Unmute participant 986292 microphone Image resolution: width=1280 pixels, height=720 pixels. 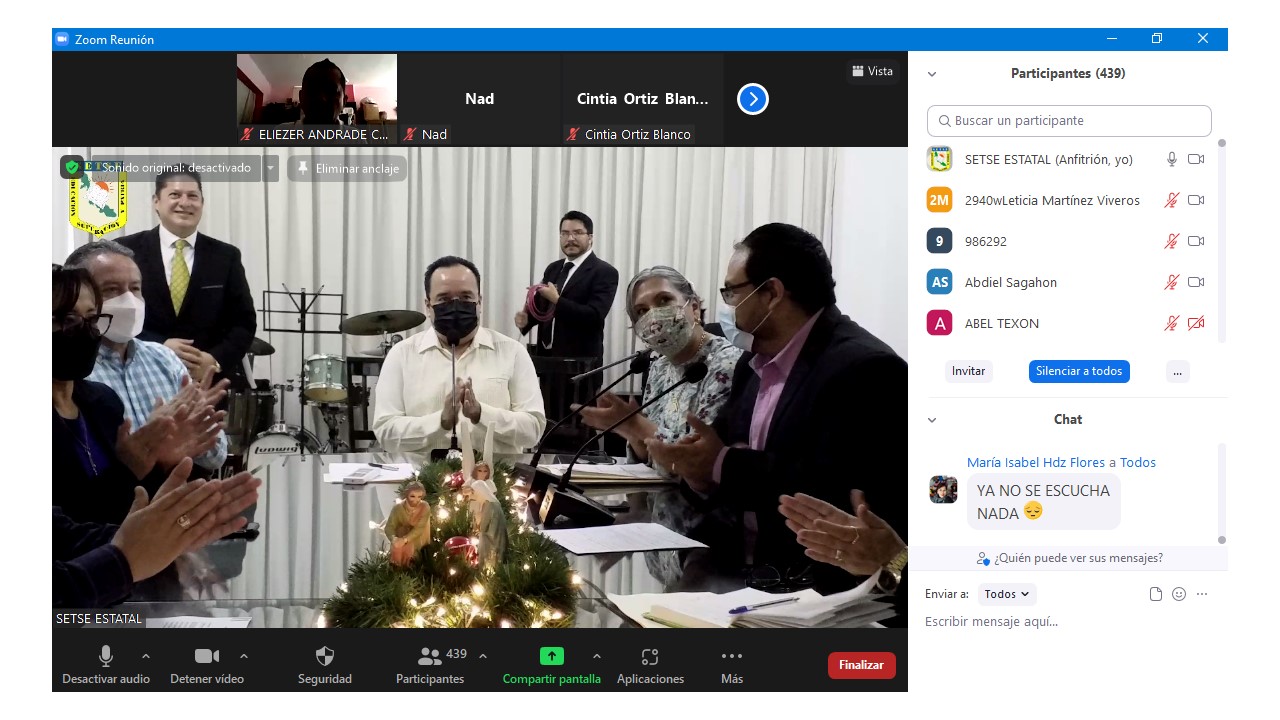tap(1172, 241)
